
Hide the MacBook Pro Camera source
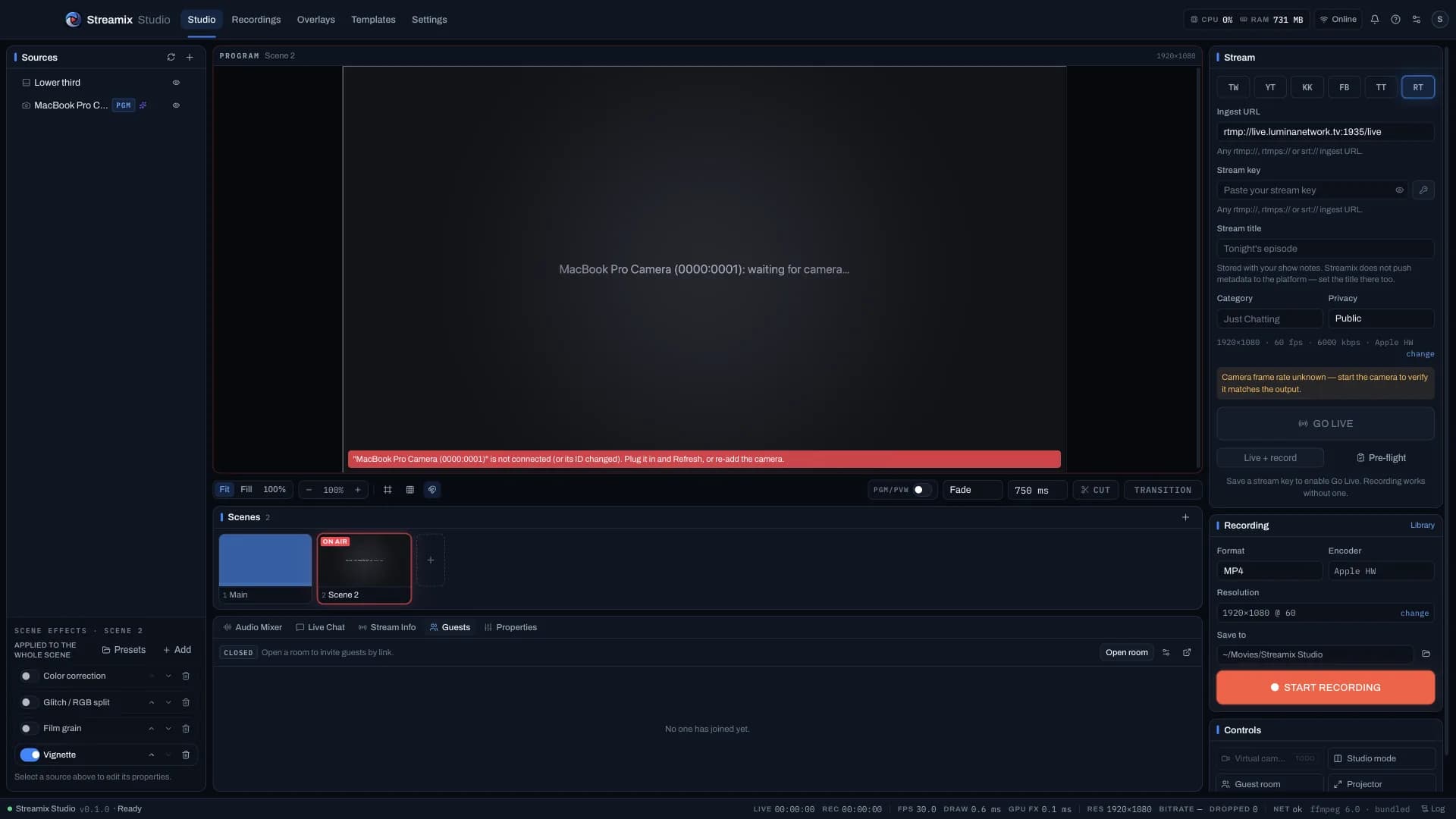(x=176, y=105)
